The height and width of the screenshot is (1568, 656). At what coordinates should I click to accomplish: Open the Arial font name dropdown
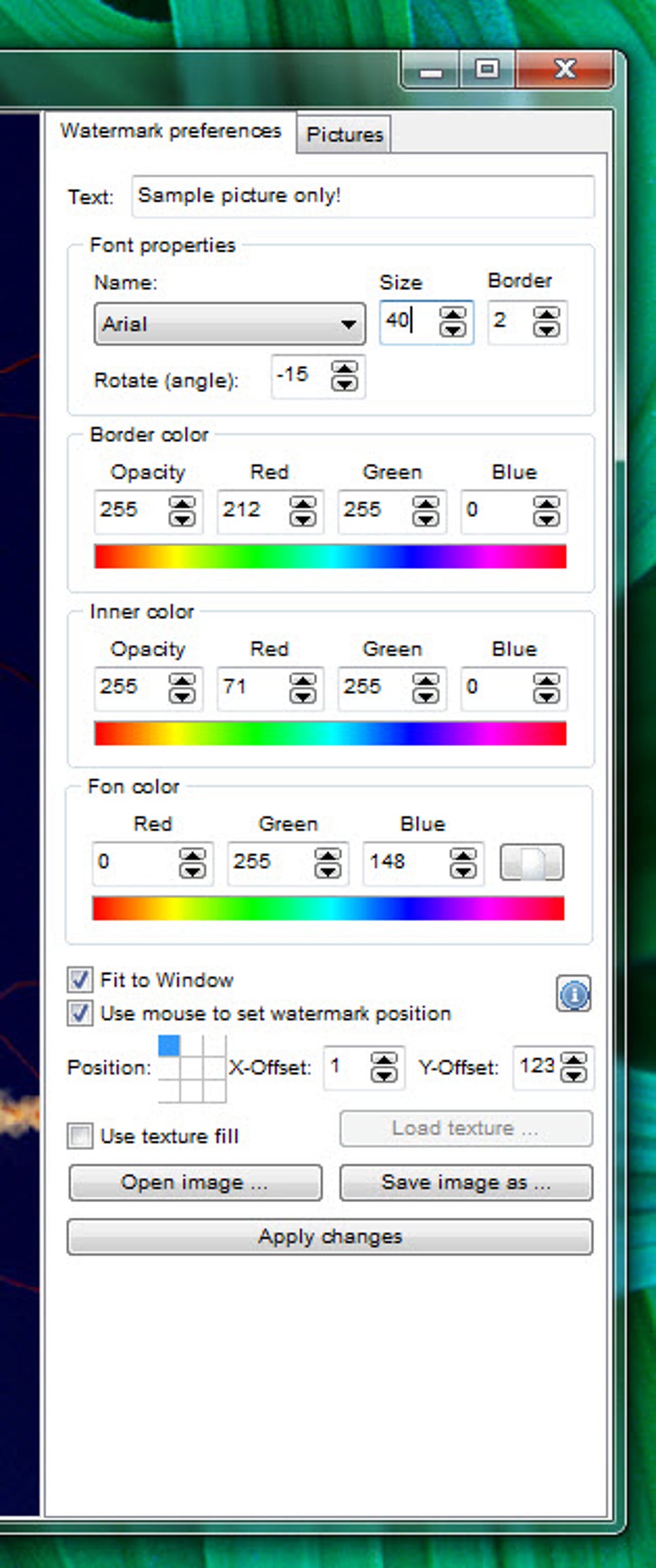[x=230, y=324]
